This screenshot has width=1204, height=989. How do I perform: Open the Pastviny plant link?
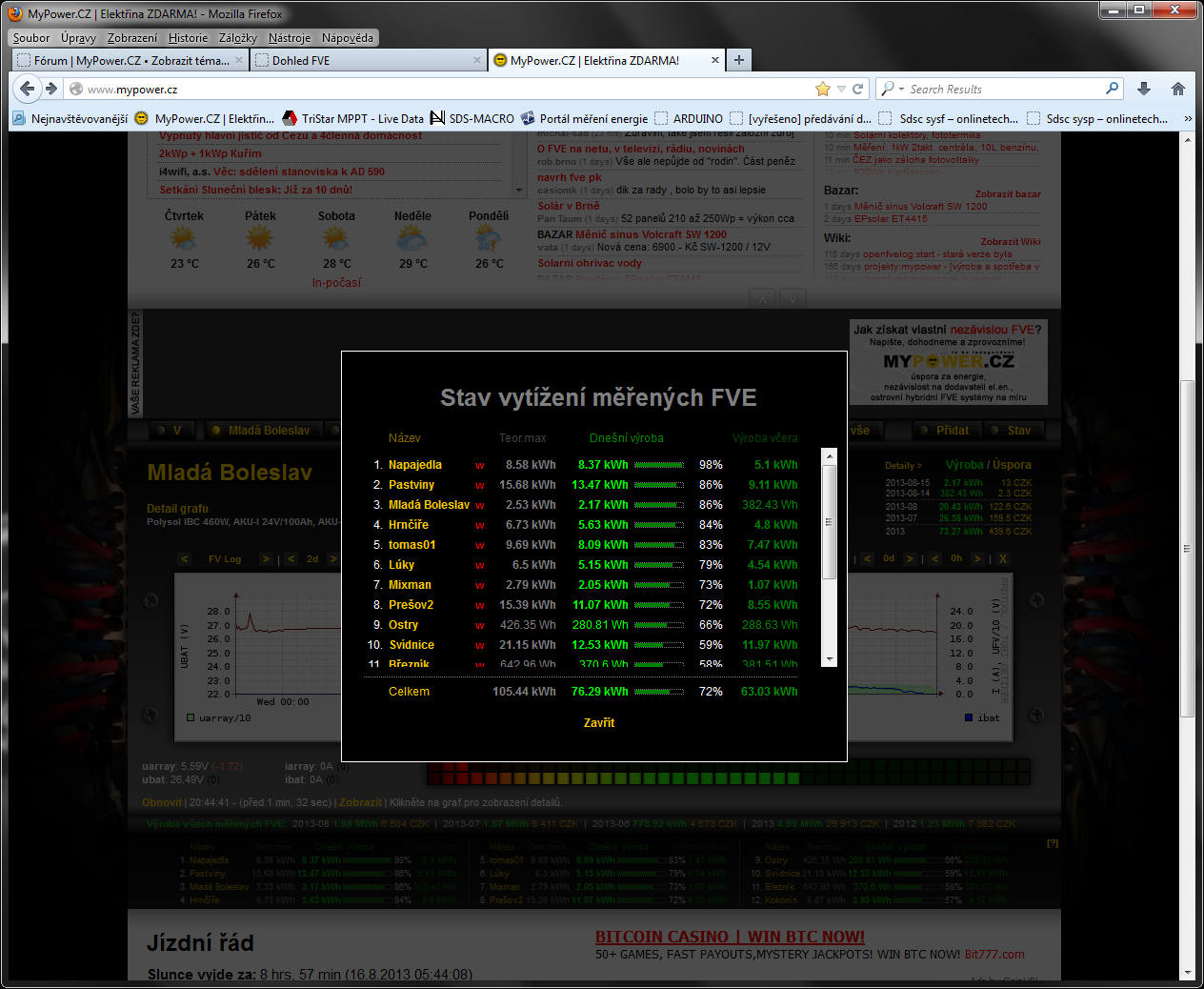tap(411, 485)
